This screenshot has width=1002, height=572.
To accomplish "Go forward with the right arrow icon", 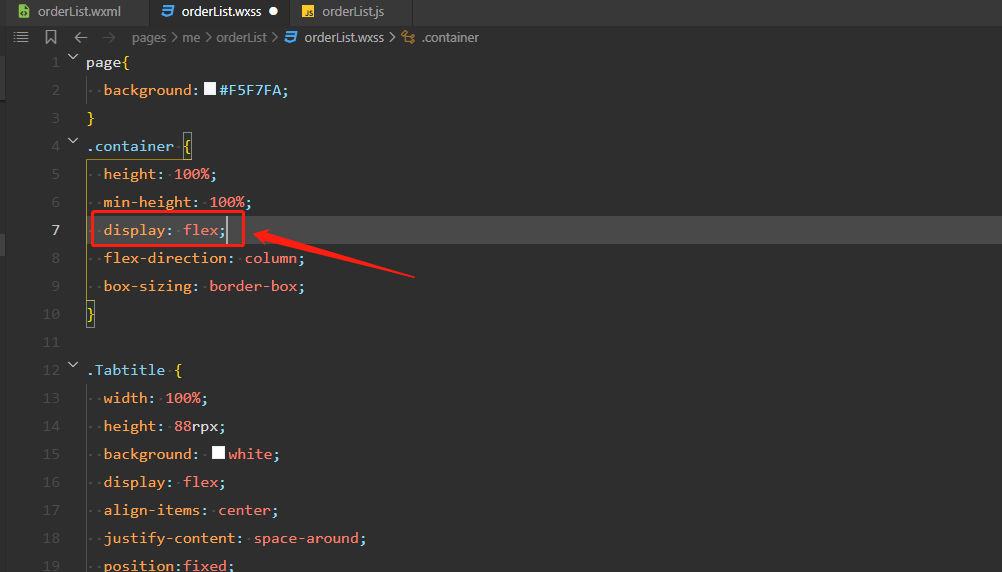I will pyautogui.click(x=109, y=37).
